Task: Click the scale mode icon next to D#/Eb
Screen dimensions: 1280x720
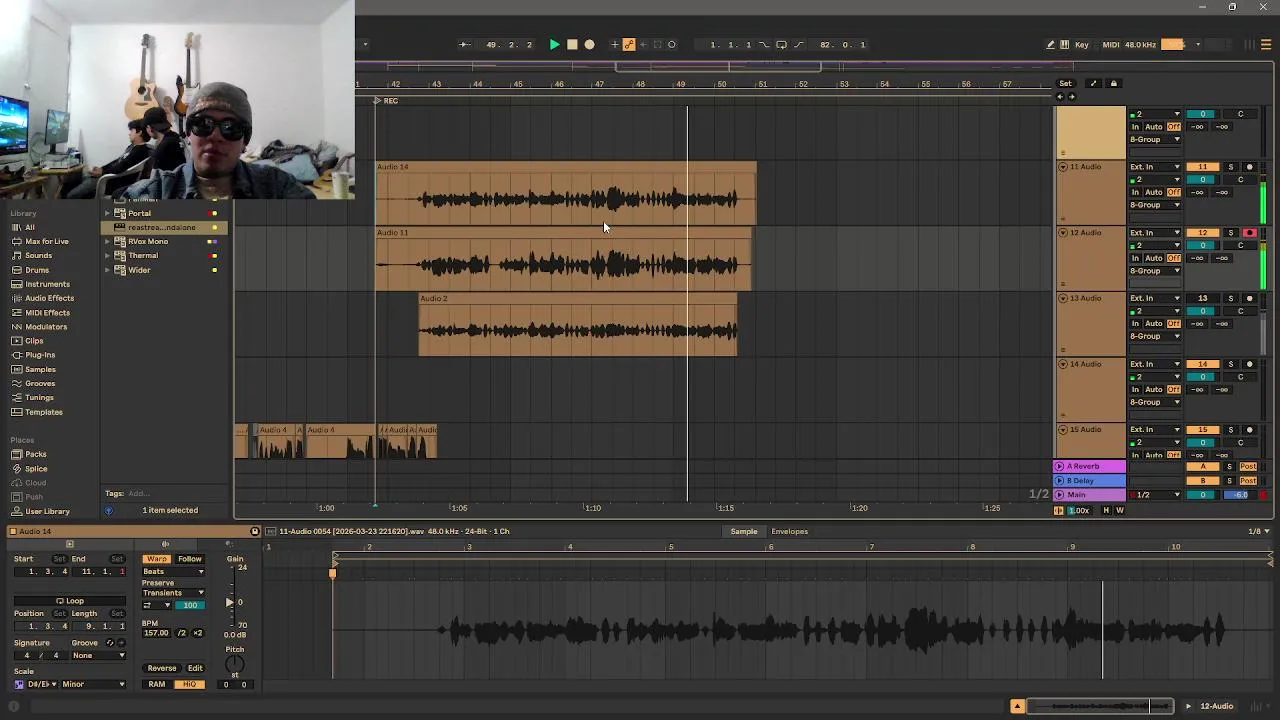Action: (18, 684)
